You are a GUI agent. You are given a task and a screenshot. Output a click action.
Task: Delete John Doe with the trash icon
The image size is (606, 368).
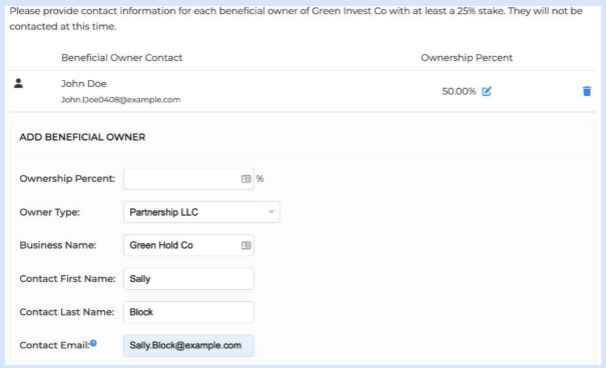(587, 91)
